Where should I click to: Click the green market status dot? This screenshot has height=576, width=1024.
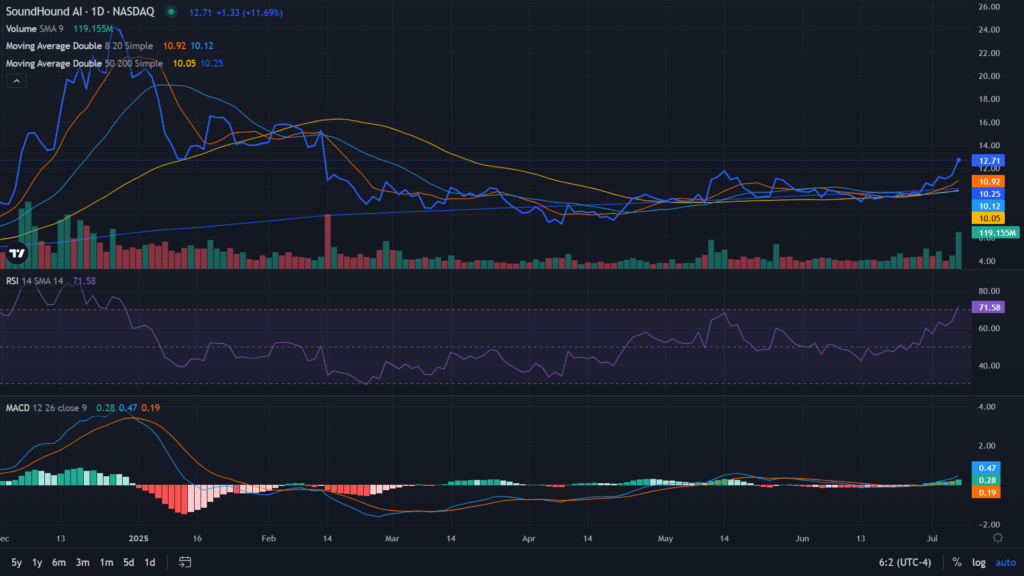click(x=171, y=12)
